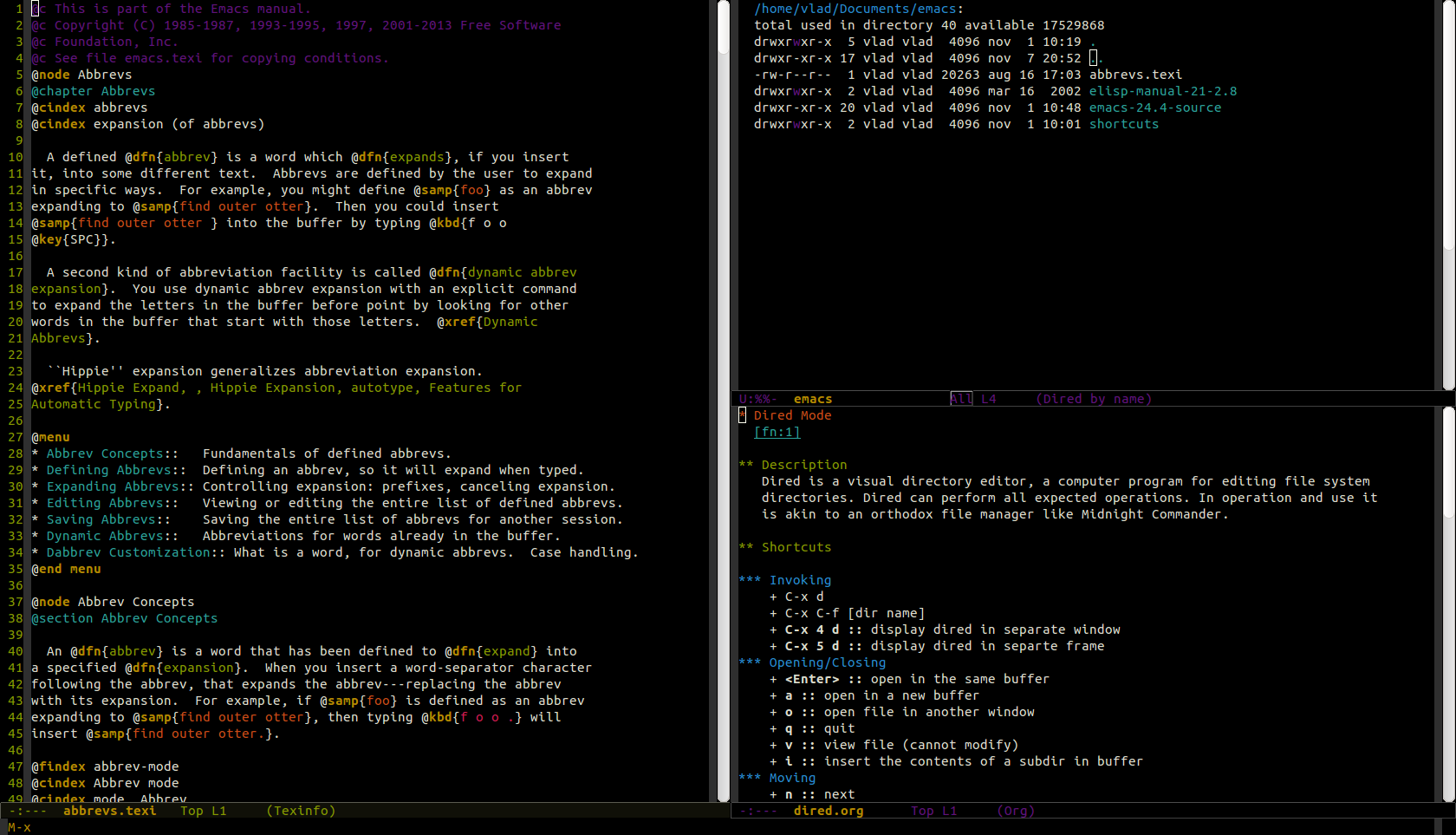This screenshot has height=835, width=1456.
Task: Click 'All' position indicator in dired mode line
Action: tap(961, 399)
